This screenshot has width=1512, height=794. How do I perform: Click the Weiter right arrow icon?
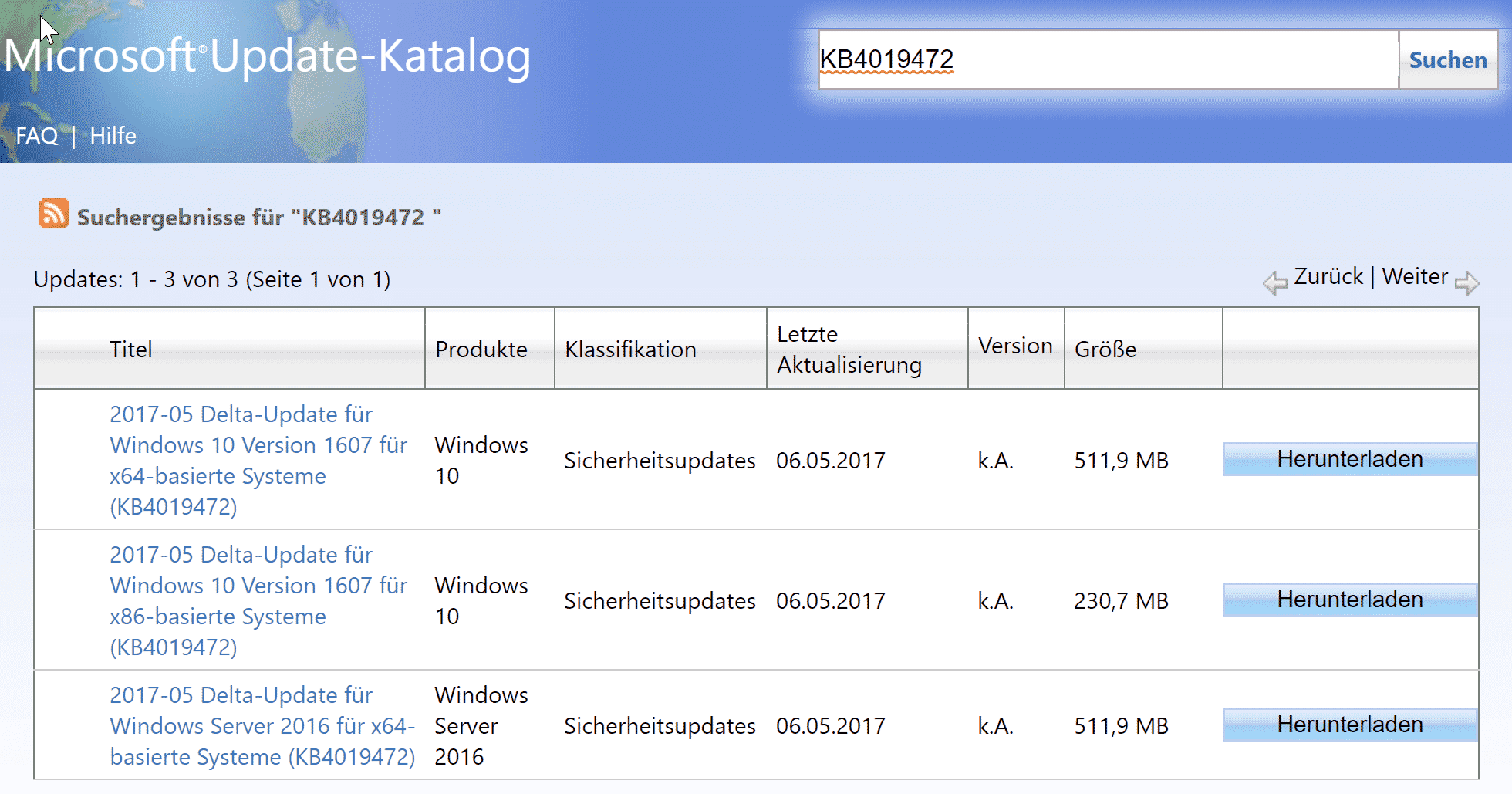[x=1466, y=283]
